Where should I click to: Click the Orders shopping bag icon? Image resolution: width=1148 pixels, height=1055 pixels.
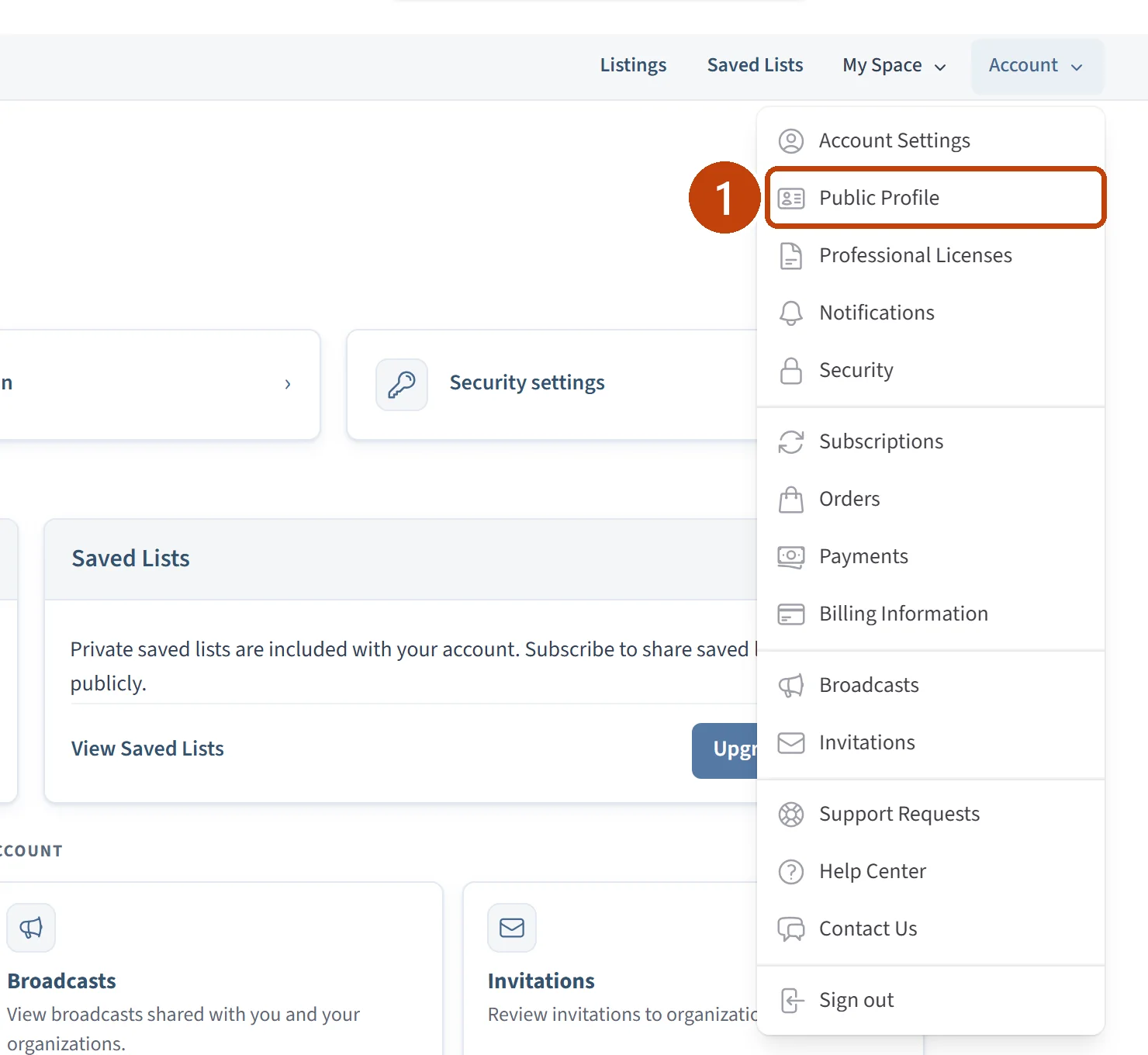(790, 500)
